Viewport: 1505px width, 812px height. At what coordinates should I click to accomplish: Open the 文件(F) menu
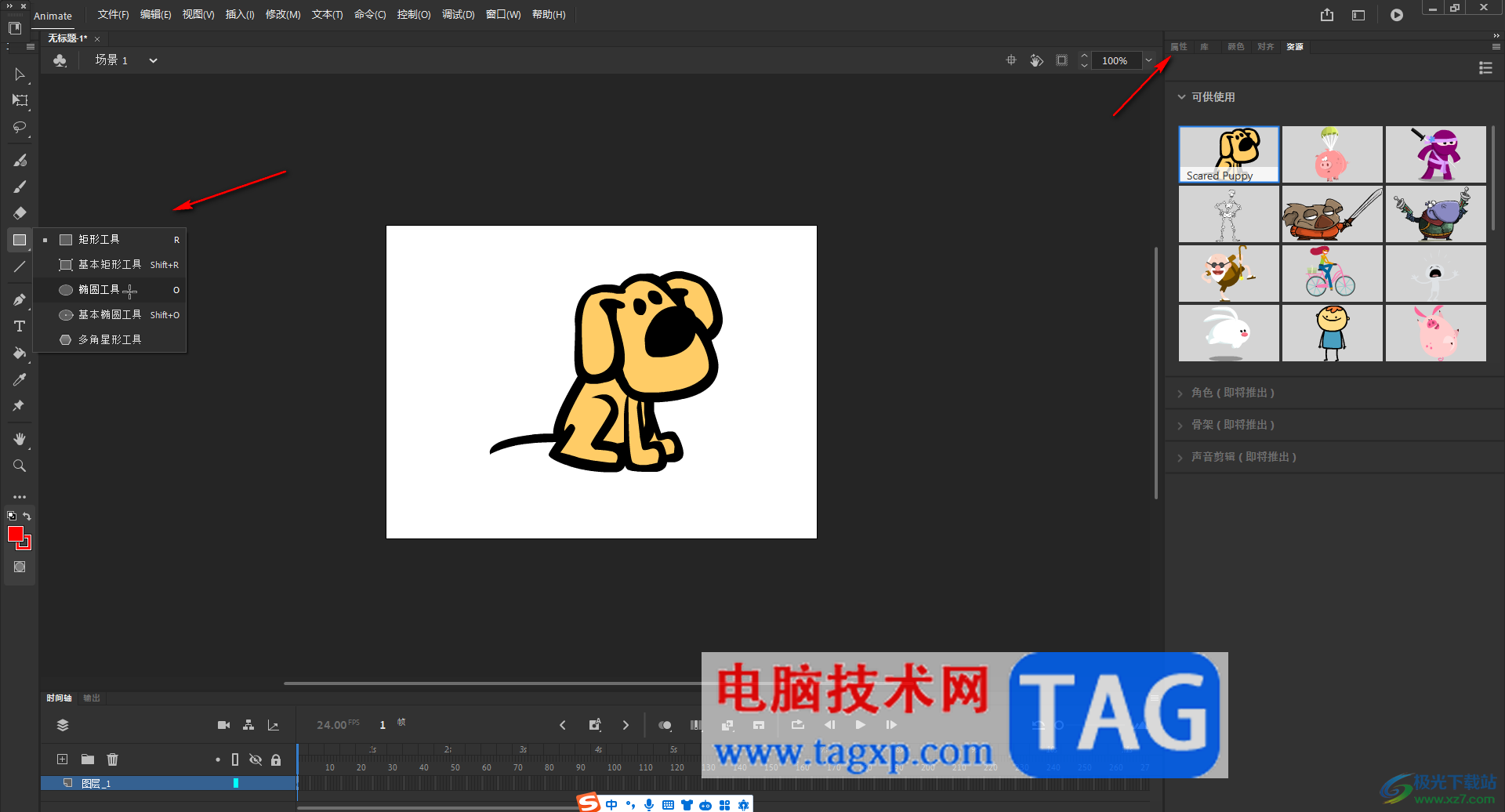tap(113, 15)
